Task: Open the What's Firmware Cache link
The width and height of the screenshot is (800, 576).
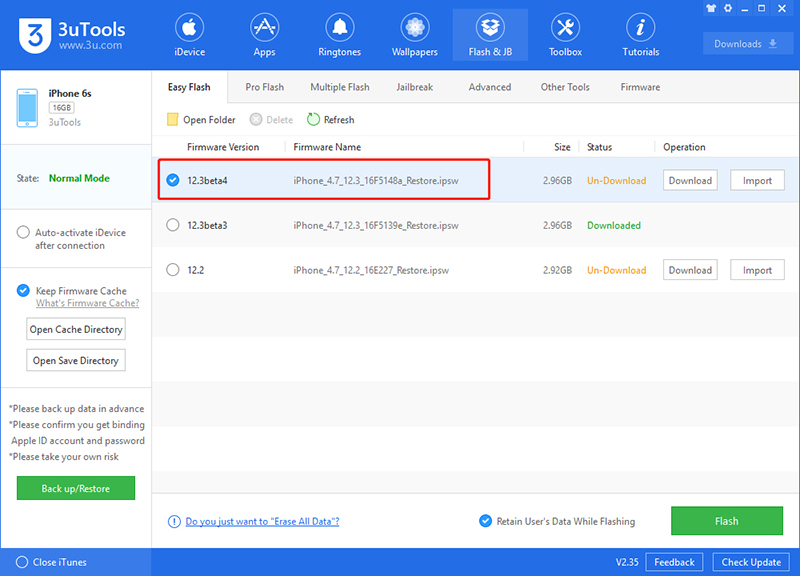Action: pyautogui.click(x=87, y=303)
